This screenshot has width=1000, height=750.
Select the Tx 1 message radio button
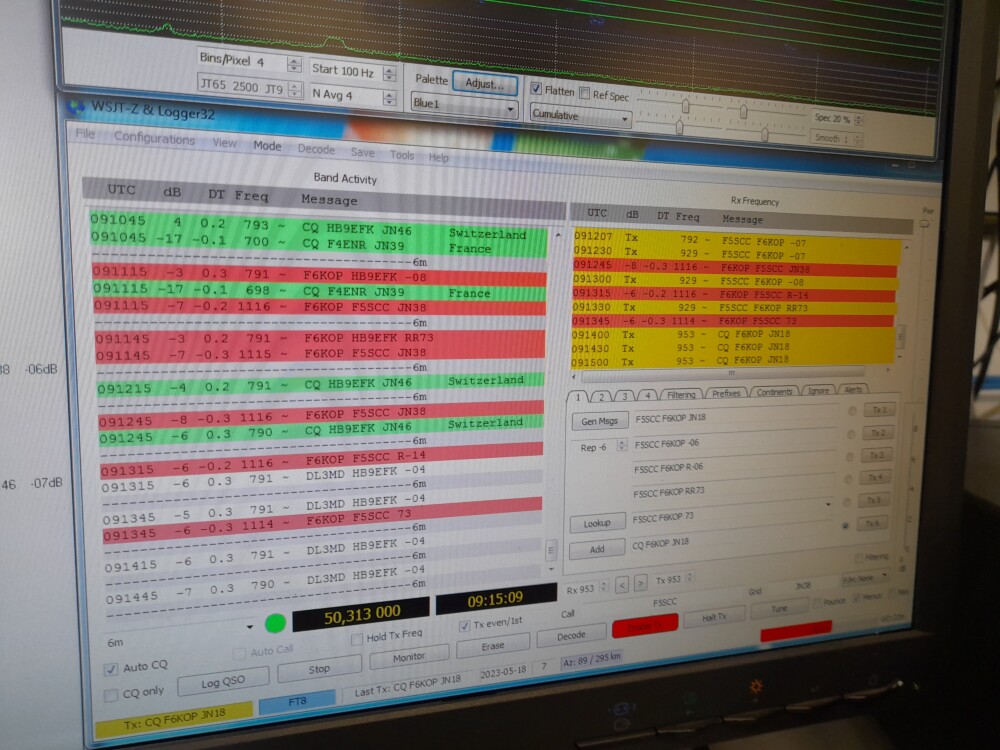click(852, 411)
